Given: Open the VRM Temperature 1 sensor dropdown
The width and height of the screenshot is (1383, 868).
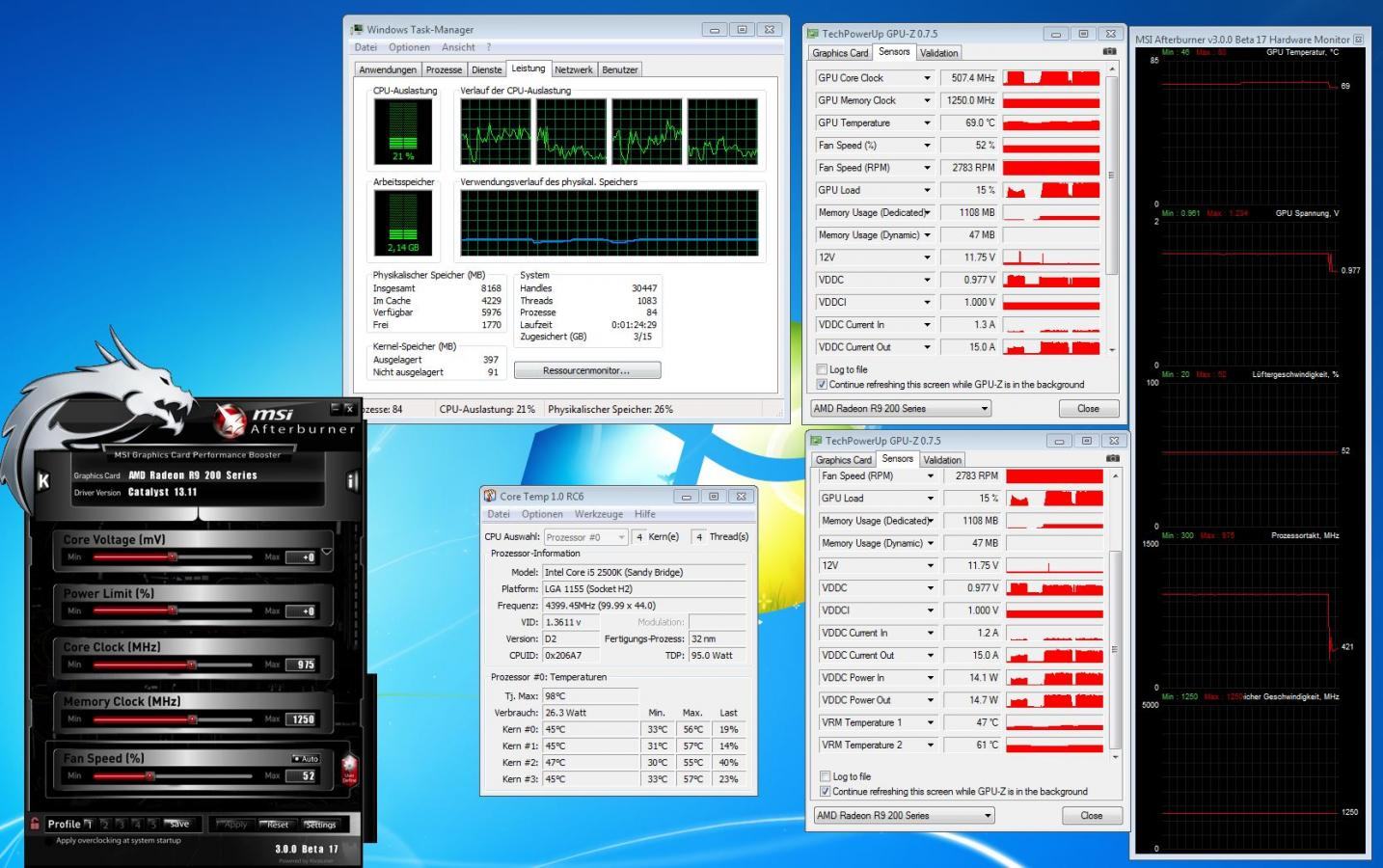Looking at the screenshot, I should pyautogui.click(x=931, y=722).
